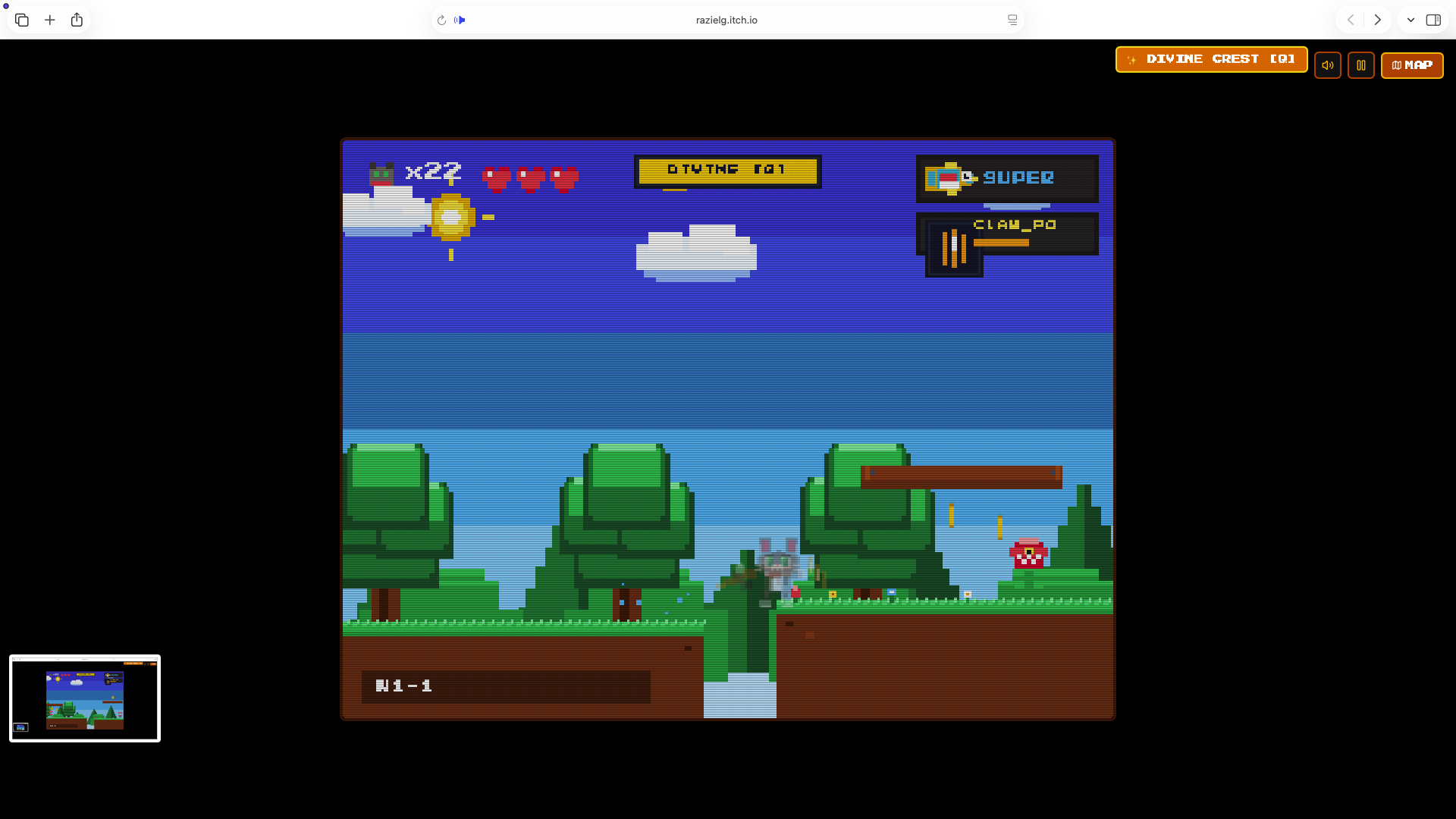Click the x22 lives counter
1456x819 pixels.
pos(433,171)
